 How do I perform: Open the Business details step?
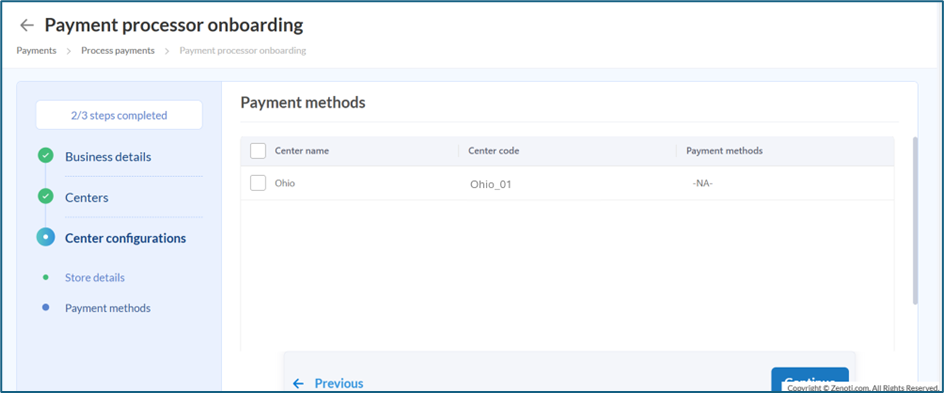pyautogui.click(x=108, y=157)
